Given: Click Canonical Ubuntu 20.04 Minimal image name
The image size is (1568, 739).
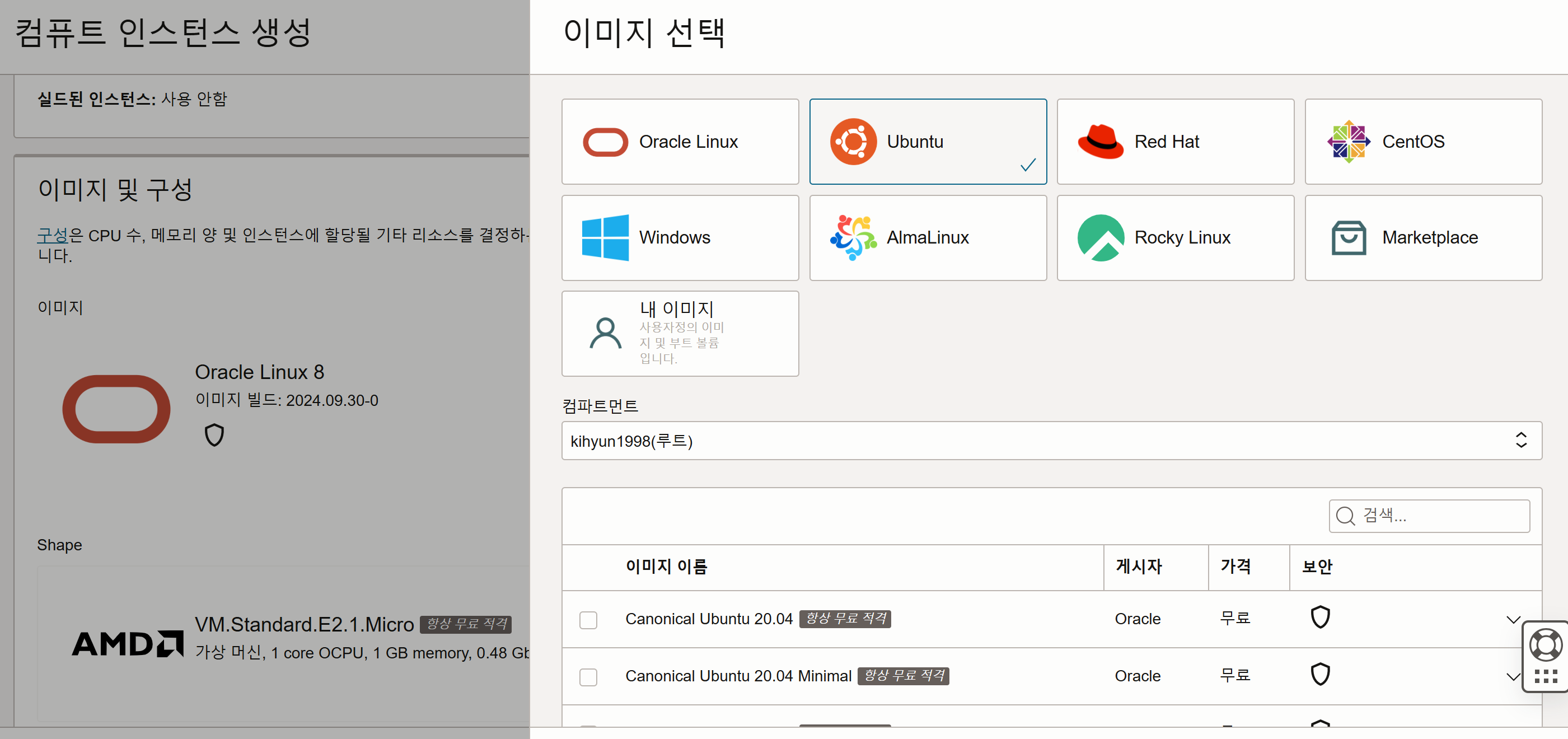Looking at the screenshot, I should [x=738, y=676].
